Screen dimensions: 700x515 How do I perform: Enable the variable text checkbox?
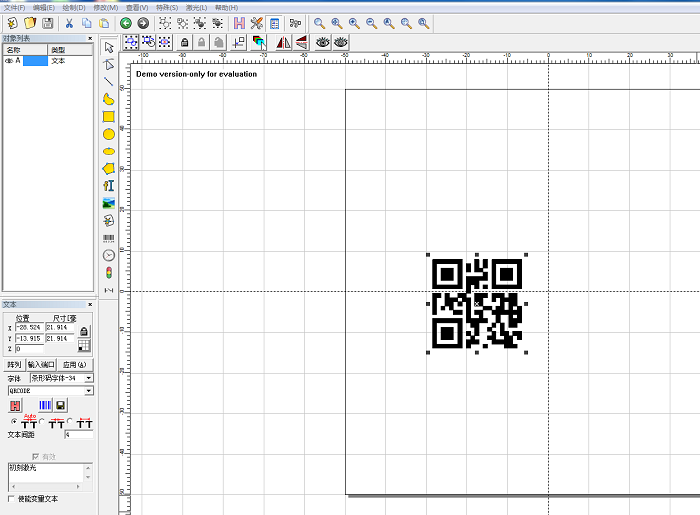[x=11, y=498]
